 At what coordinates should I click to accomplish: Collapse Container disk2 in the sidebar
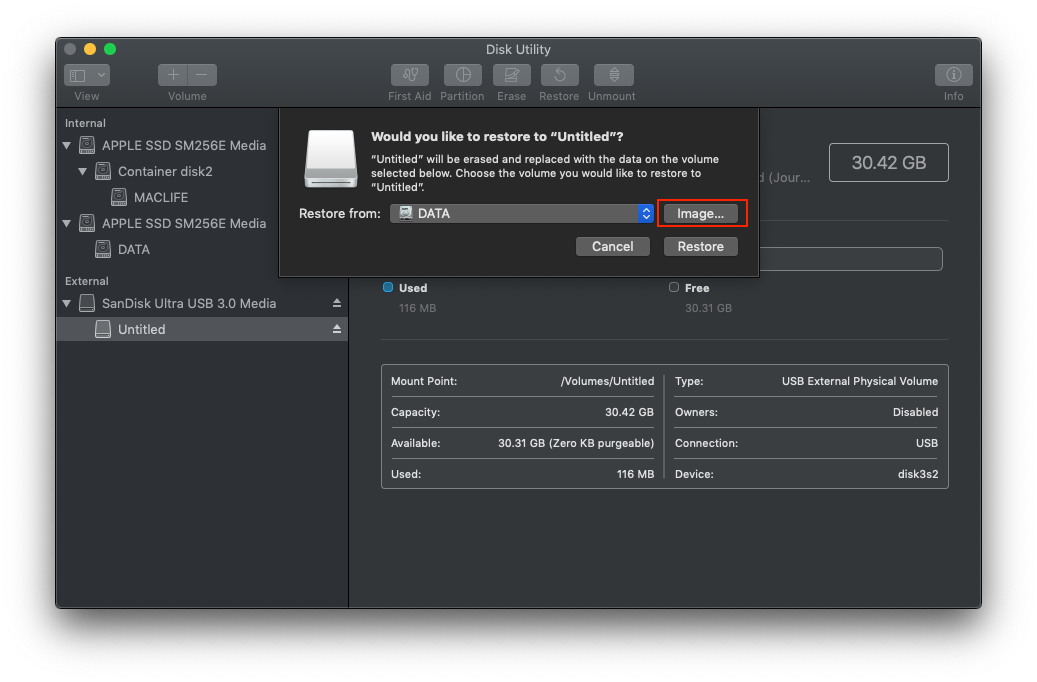[x=83, y=171]
